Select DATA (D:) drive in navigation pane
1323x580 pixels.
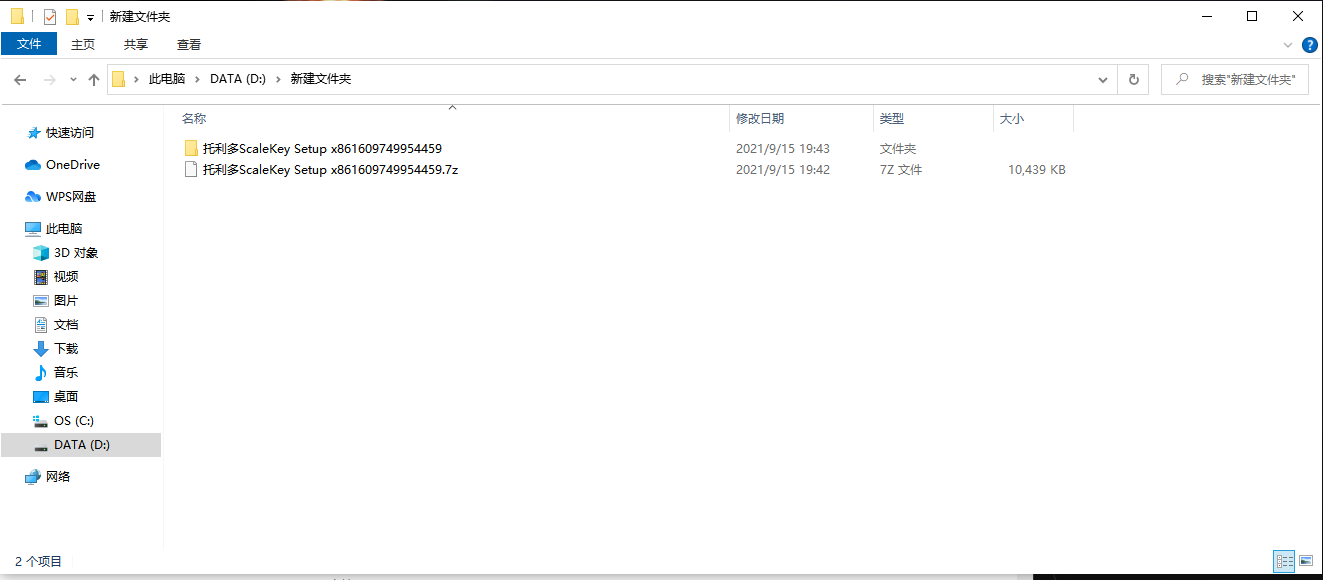coord(81,445)
